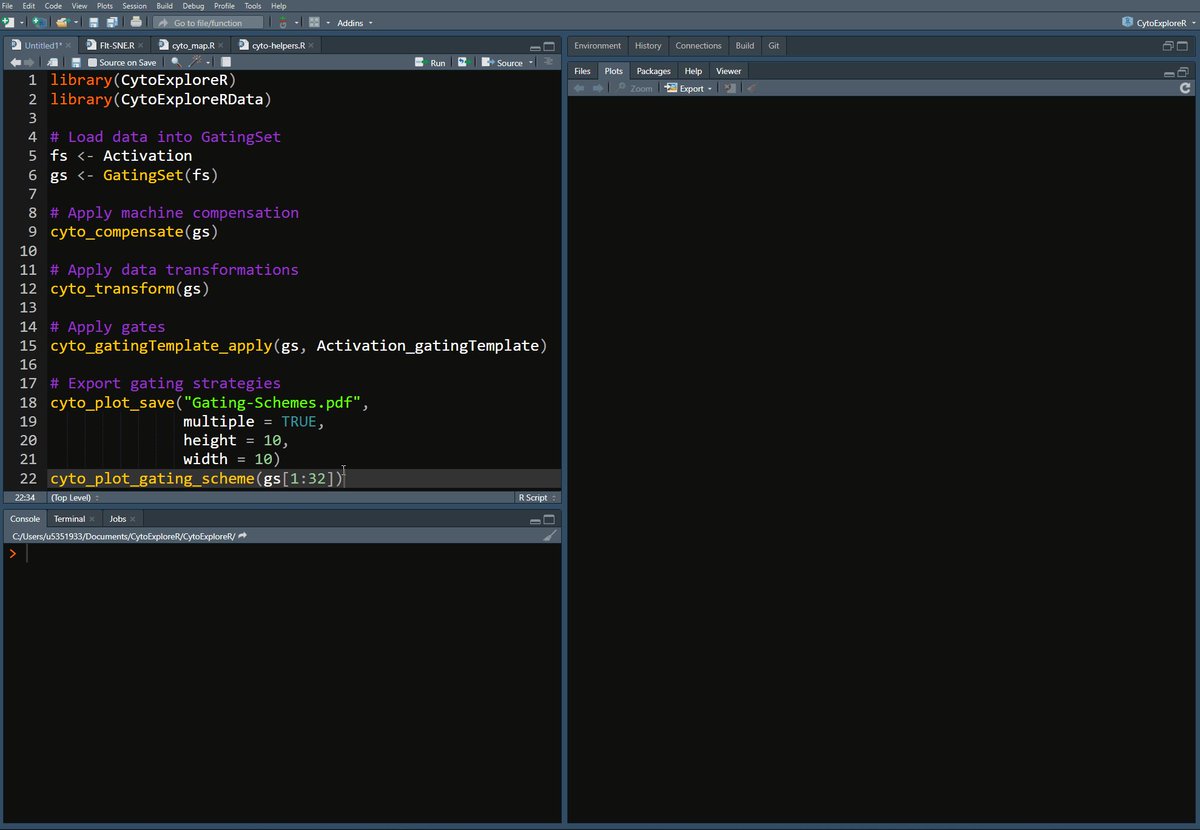
Task: Click the Zoom plot button
Action: tap(634, 88)
